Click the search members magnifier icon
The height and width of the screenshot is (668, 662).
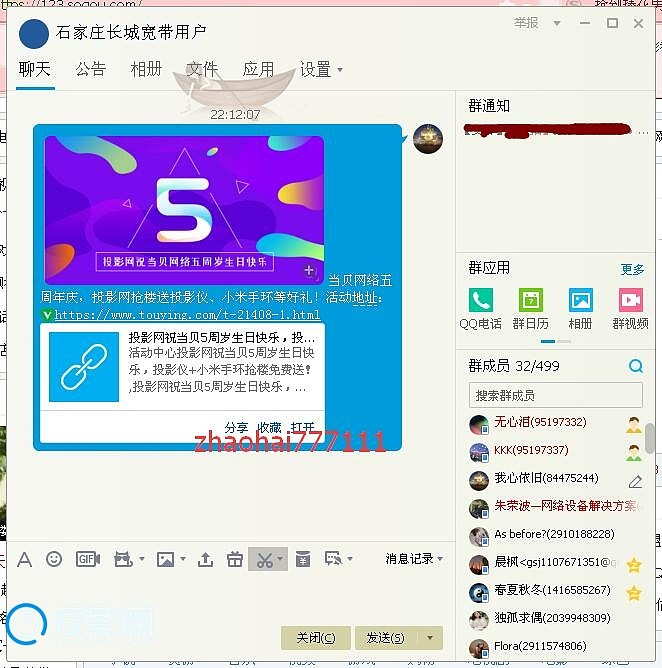pyautogui.click(x=635, y=367)
